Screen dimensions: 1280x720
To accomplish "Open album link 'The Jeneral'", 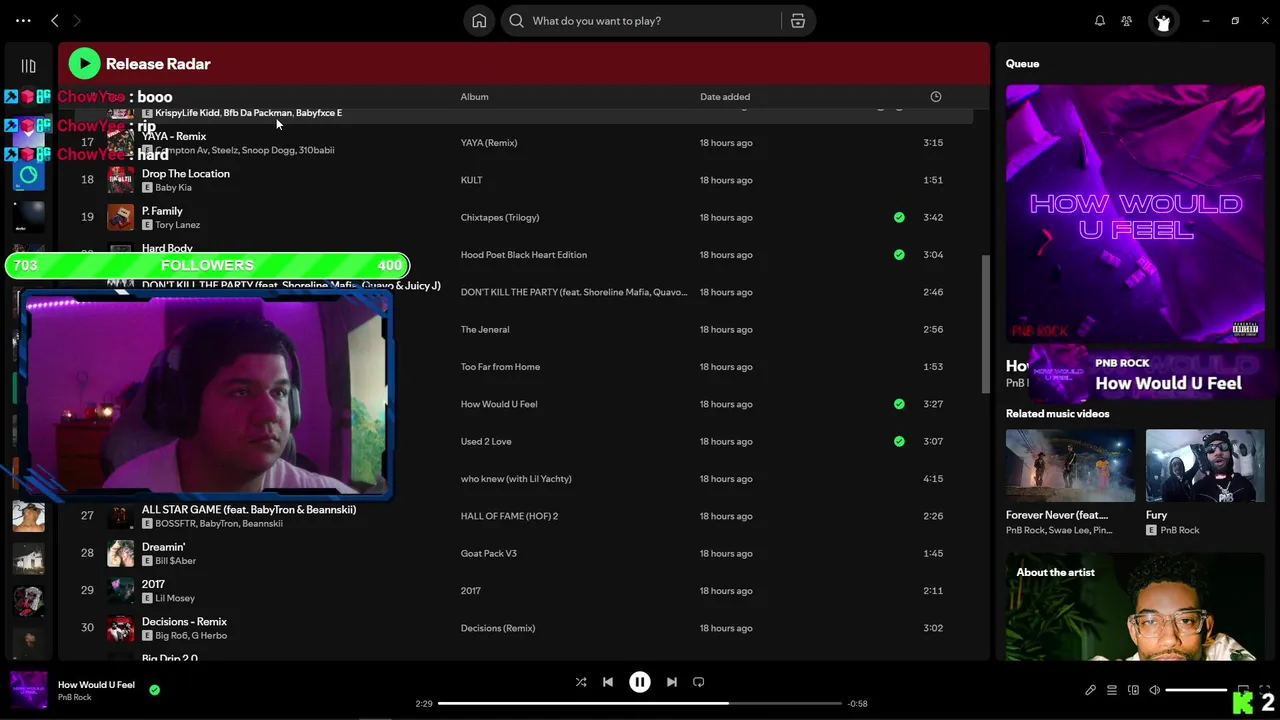I will coord(485,329).
